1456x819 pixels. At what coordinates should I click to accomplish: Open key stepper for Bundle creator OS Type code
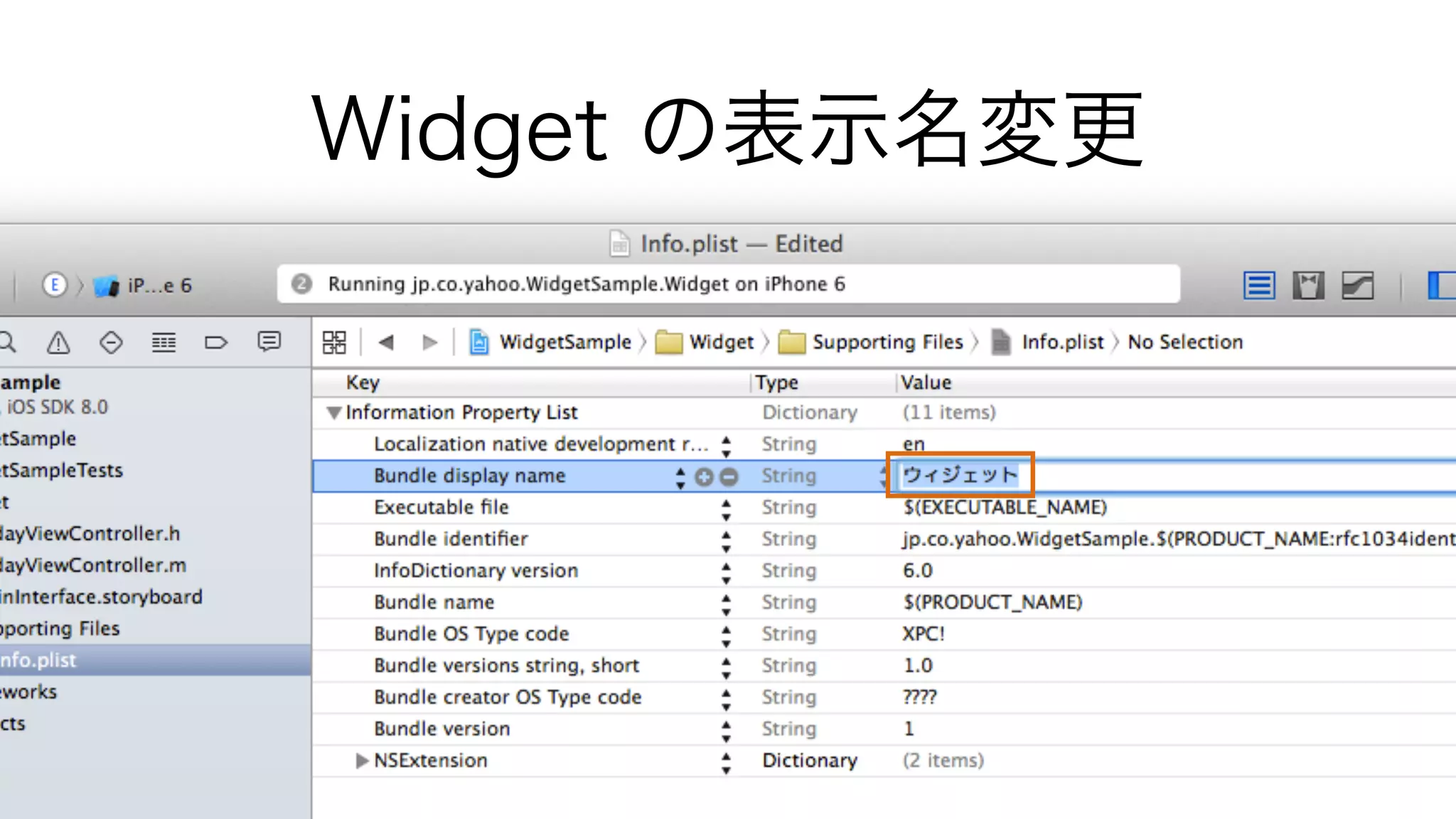tap(726, 699)
